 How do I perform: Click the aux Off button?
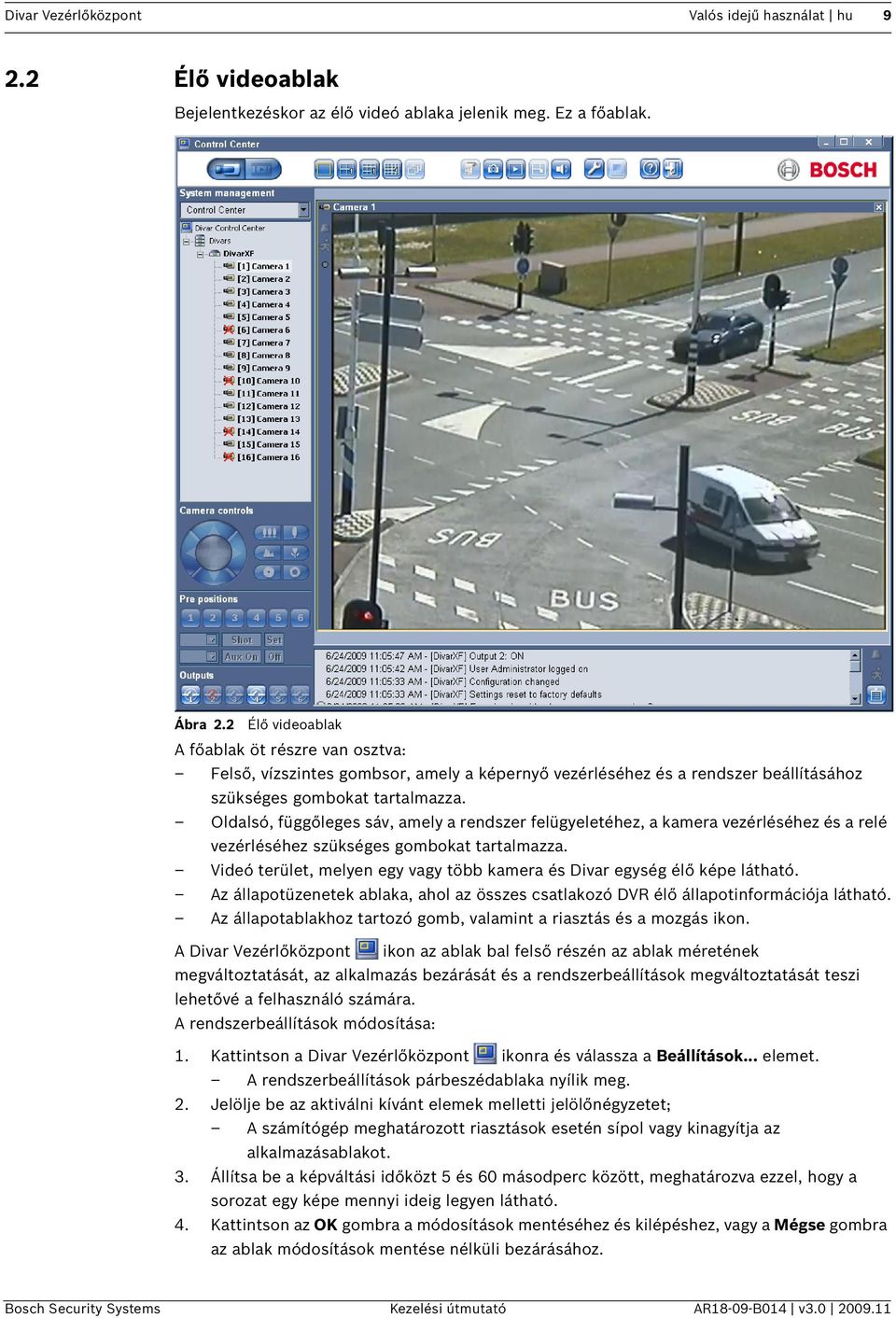pos(273,657)
